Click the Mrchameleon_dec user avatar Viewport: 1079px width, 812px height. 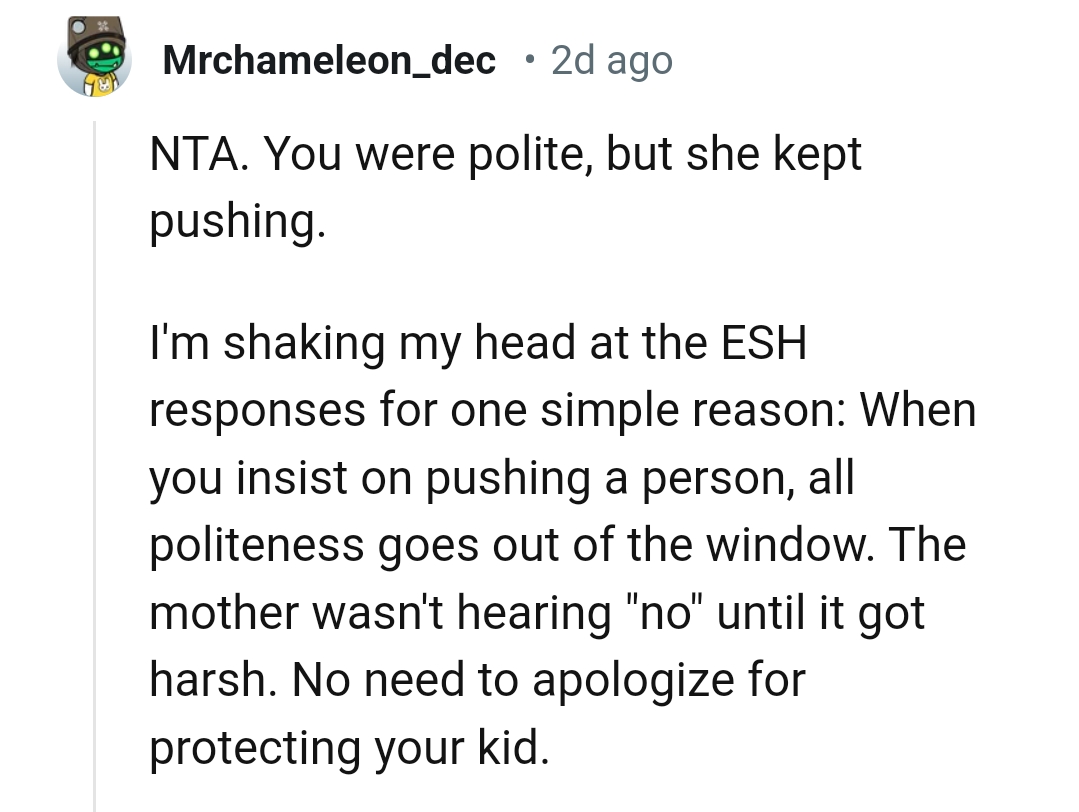point(95,58)
